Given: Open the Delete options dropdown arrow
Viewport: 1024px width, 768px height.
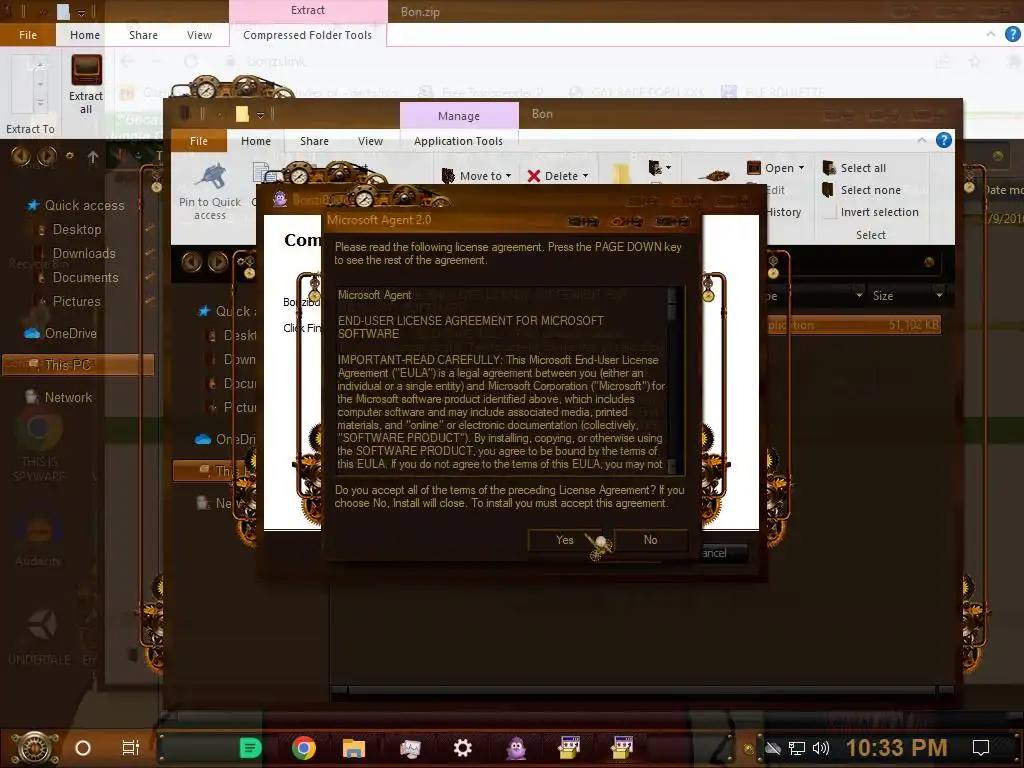Looking at the screenshot, I should [585, 176].
